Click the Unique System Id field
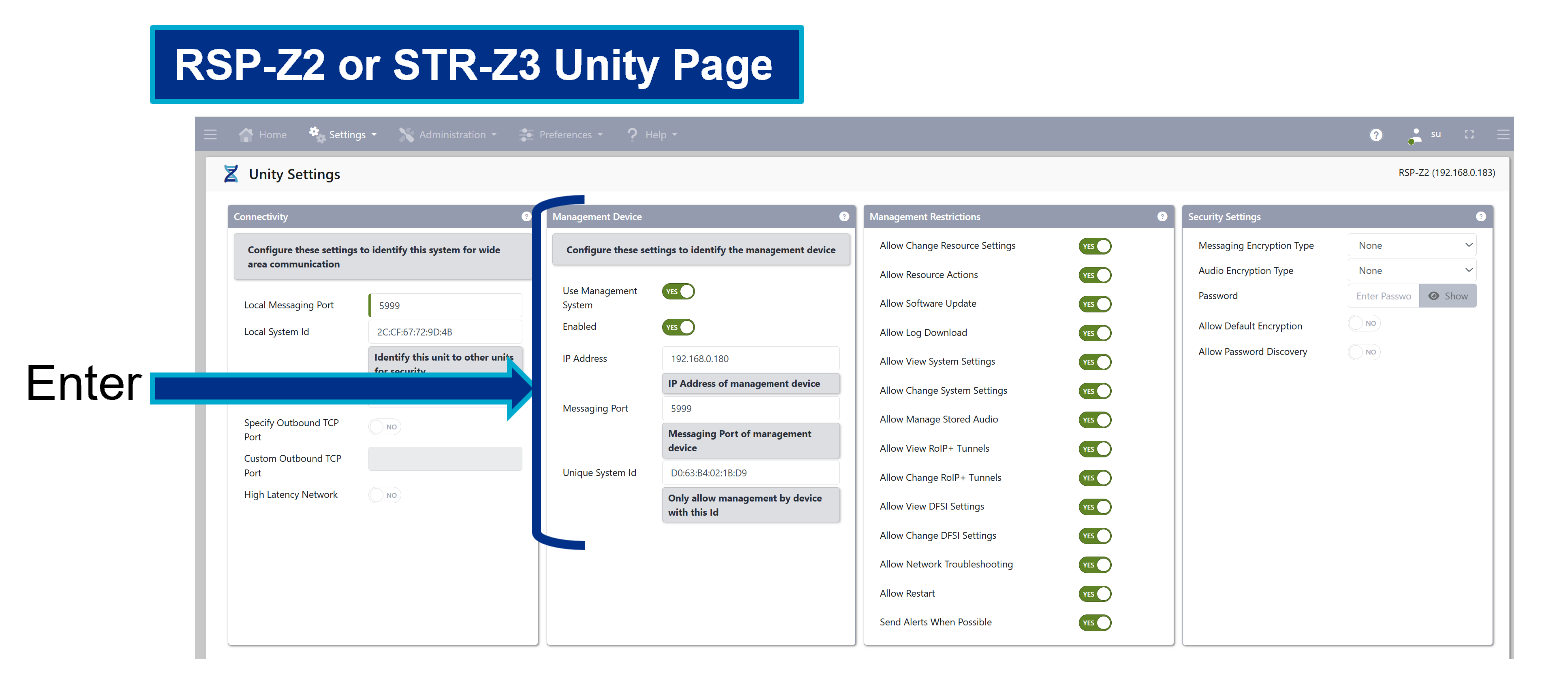 tap(751, 473)
